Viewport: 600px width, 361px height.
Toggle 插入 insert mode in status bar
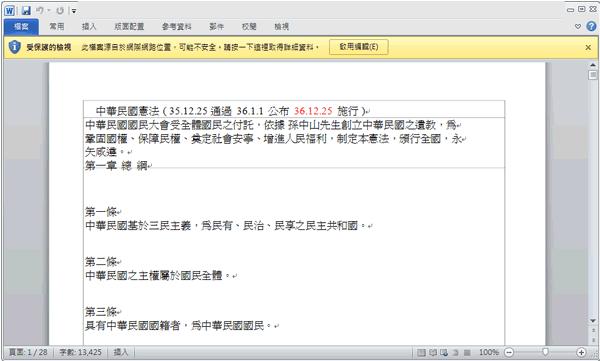tap(121, 352)
